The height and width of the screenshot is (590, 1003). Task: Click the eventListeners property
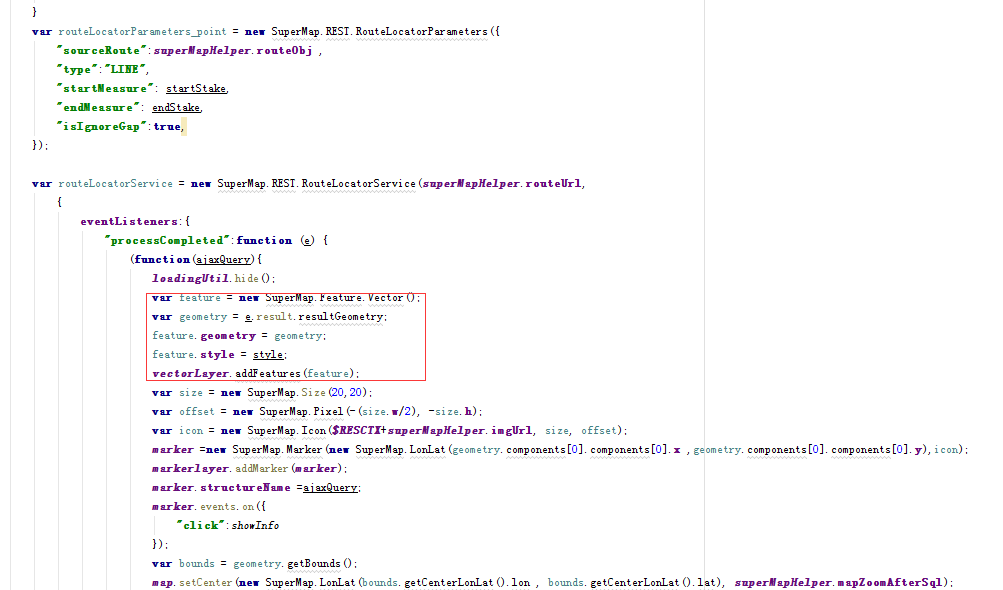(x=129, y=221)
